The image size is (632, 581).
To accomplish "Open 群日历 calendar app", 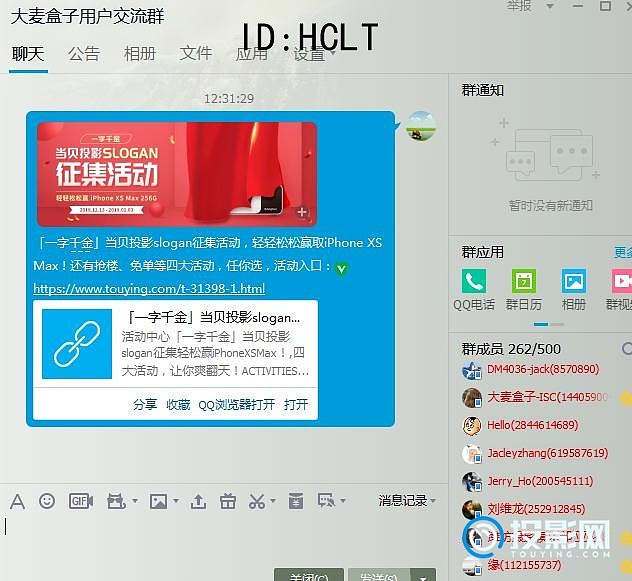I will [x=524, y=281].
